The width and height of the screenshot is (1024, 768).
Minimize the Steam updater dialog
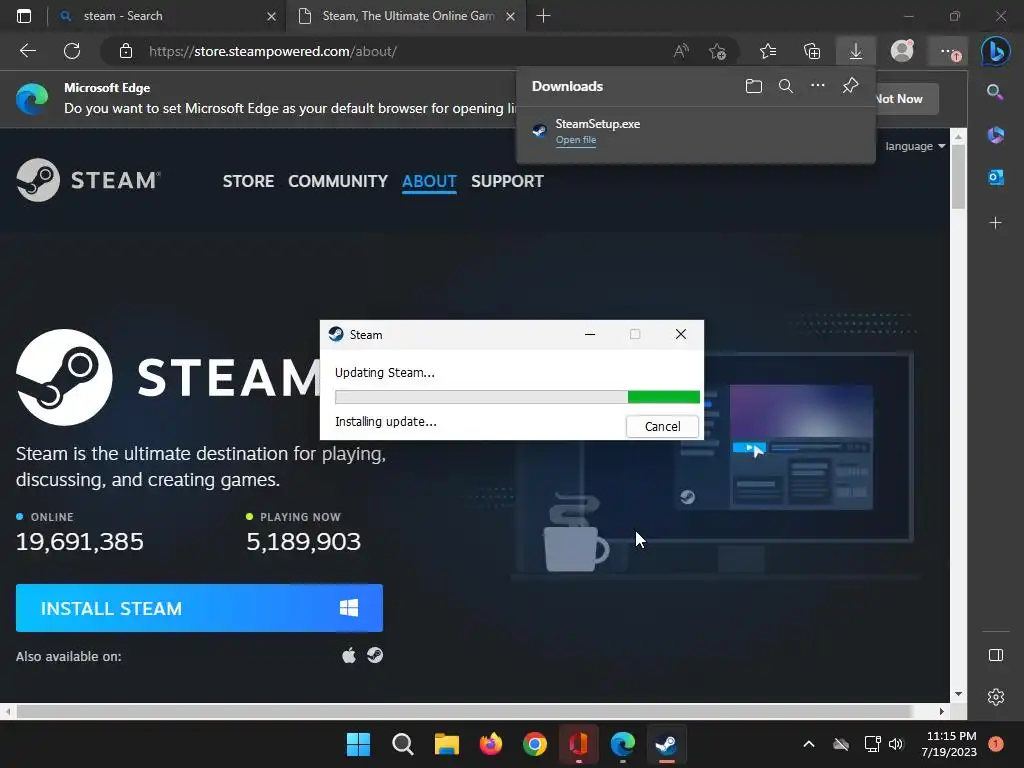(590, 334)
